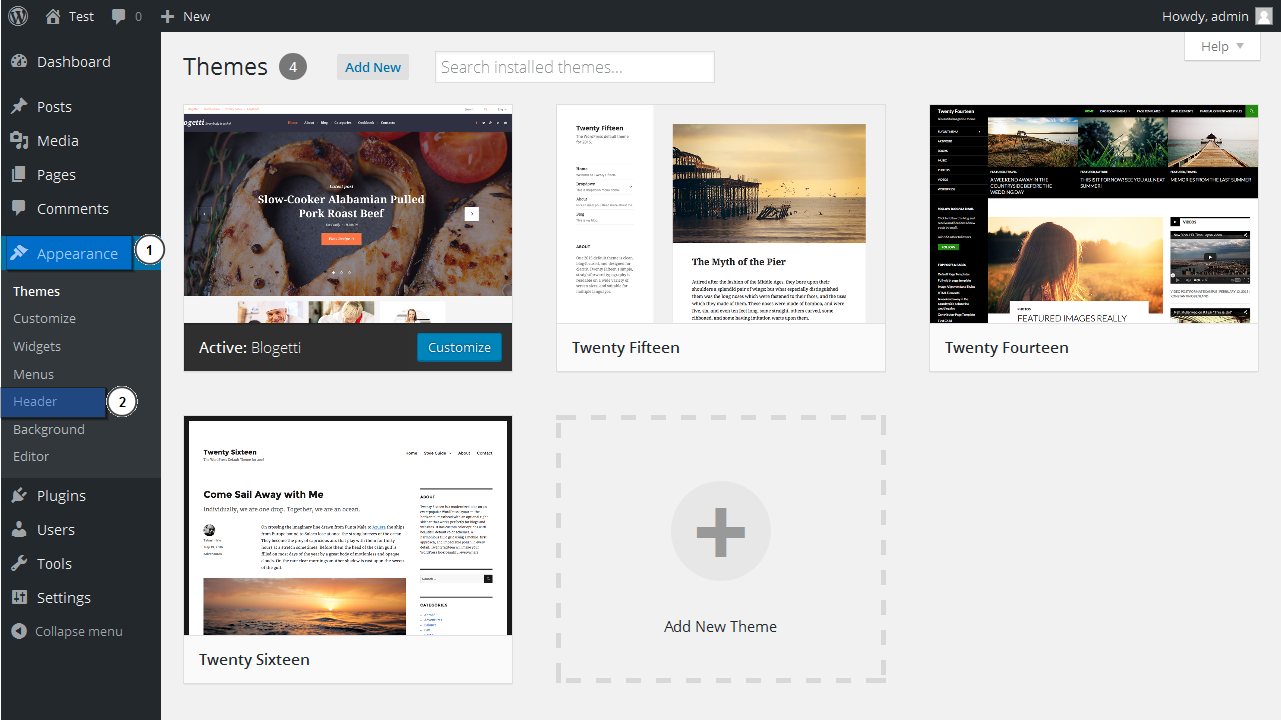Click the Appearance paintbrush icon
This screenshot has height=720, width=1281.
(x=19, y=253)
